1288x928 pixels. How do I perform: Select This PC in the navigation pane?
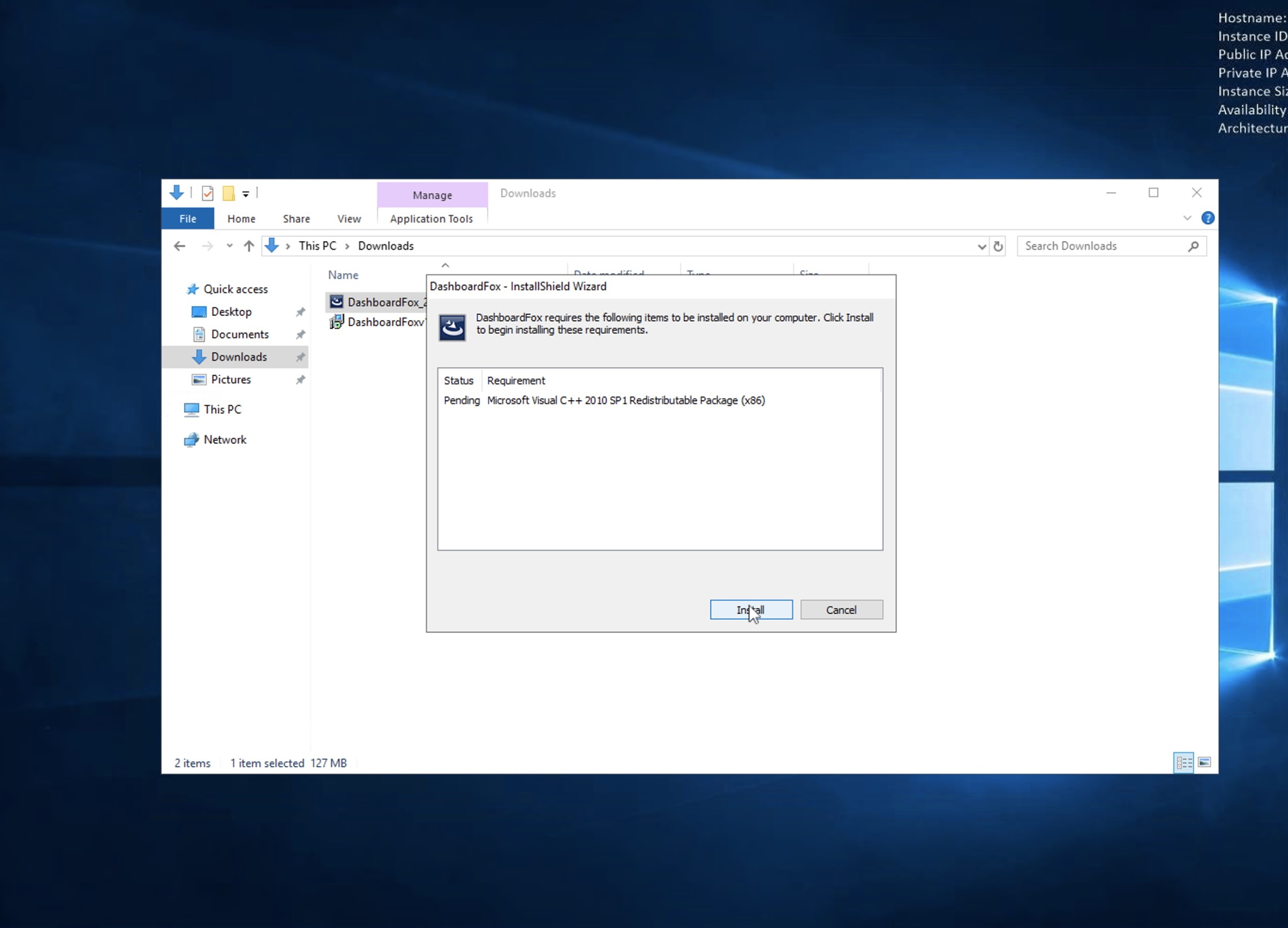click(x=222, y=409)
